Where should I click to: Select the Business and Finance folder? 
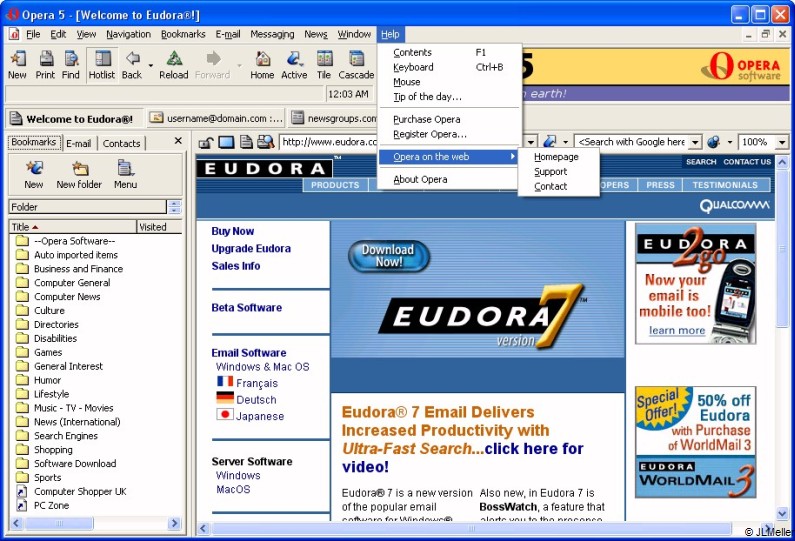point(79,269)
